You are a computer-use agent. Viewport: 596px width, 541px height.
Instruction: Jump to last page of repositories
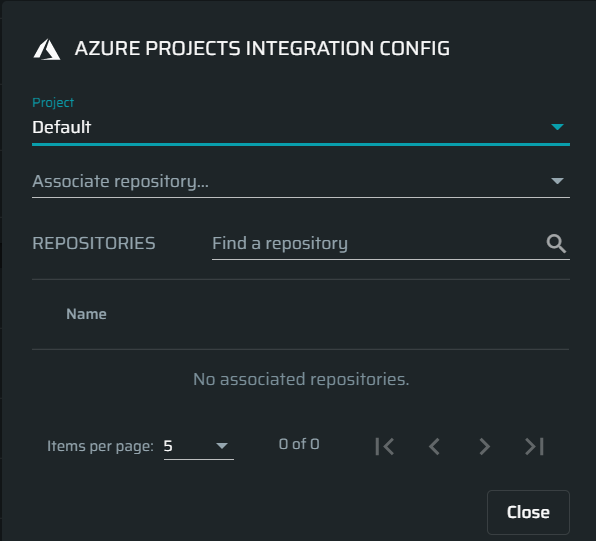click(534, 446)
